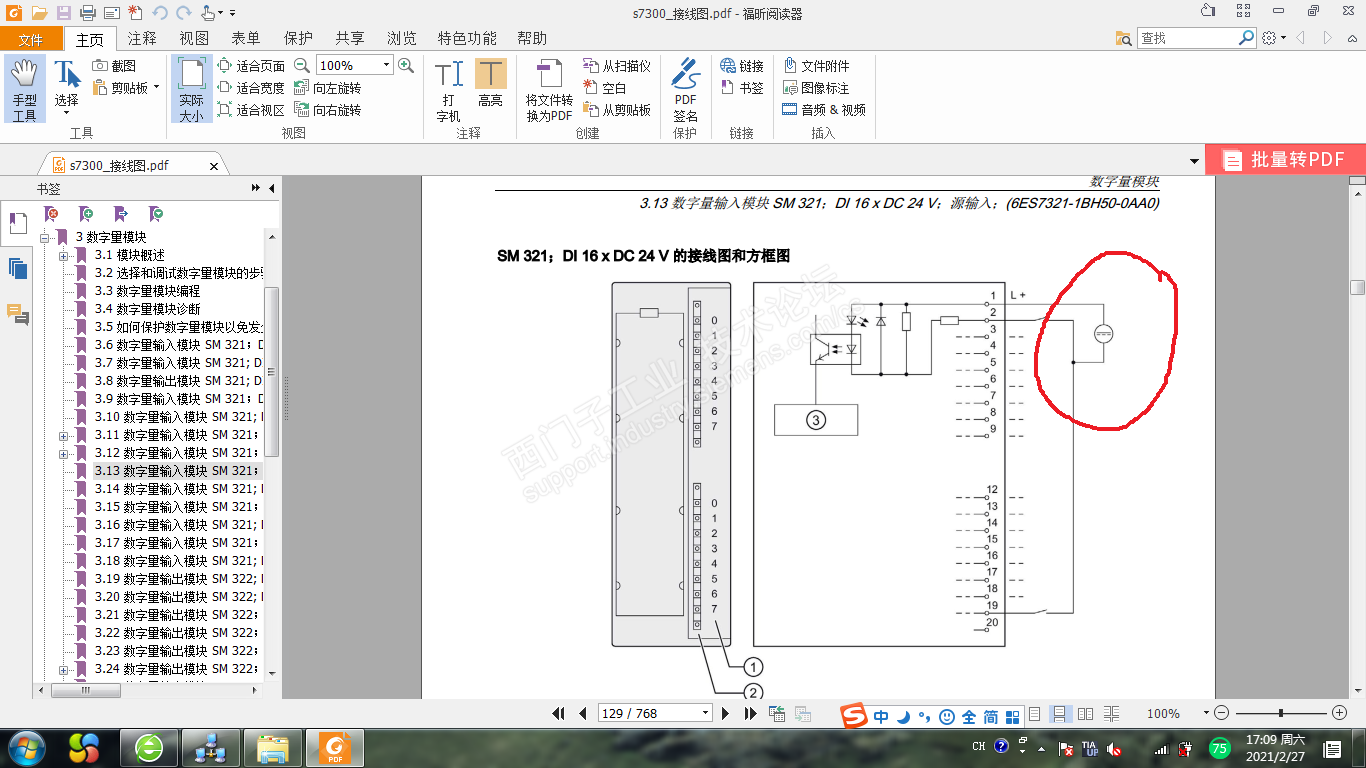Screen dimensions: 1366x768
Task: Open the Pages thumbnail side panel
Action: pos(17,268)
